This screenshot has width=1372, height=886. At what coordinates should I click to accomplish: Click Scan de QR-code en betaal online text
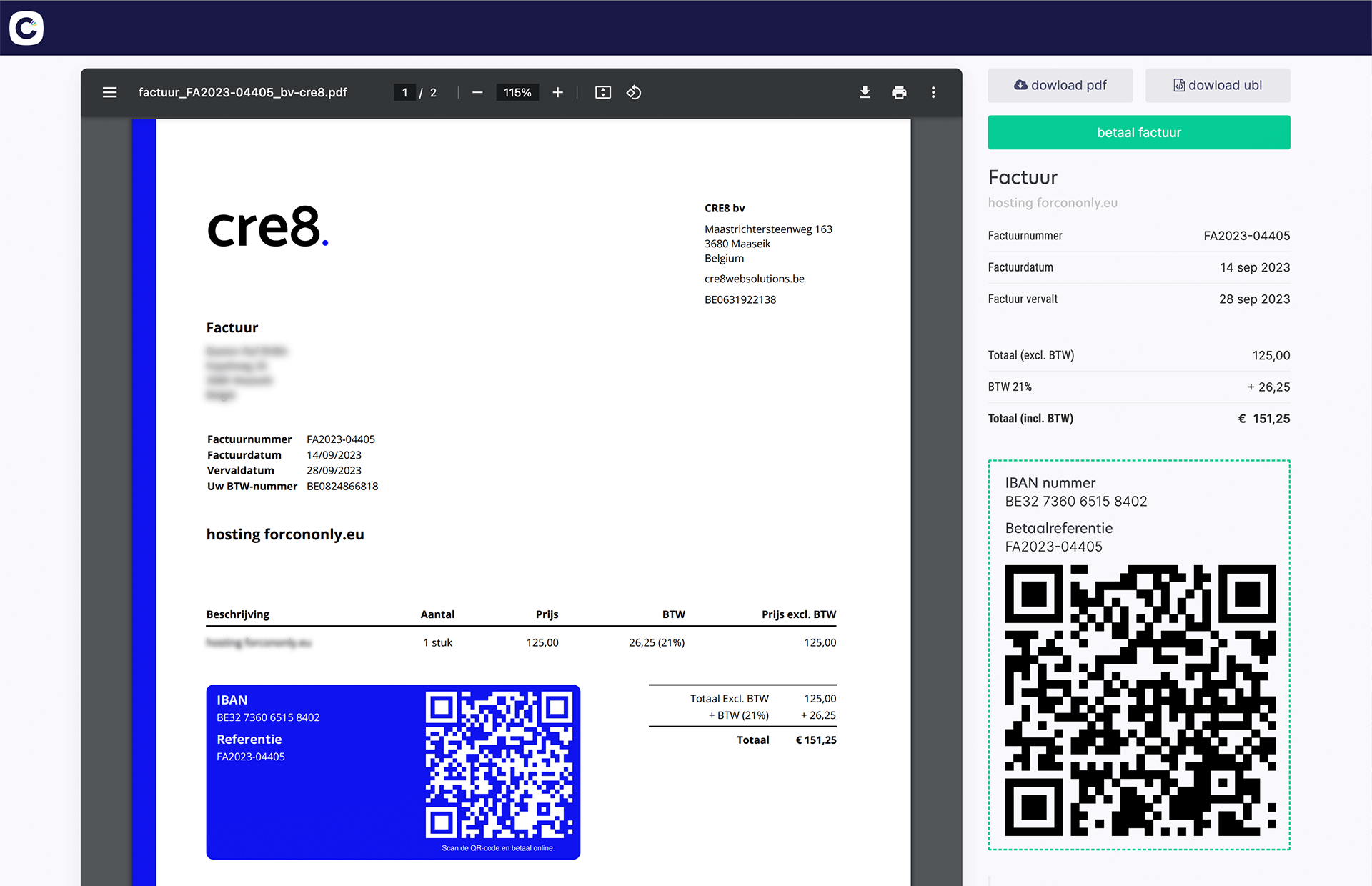pyautogui.click(x=498, y=848)
